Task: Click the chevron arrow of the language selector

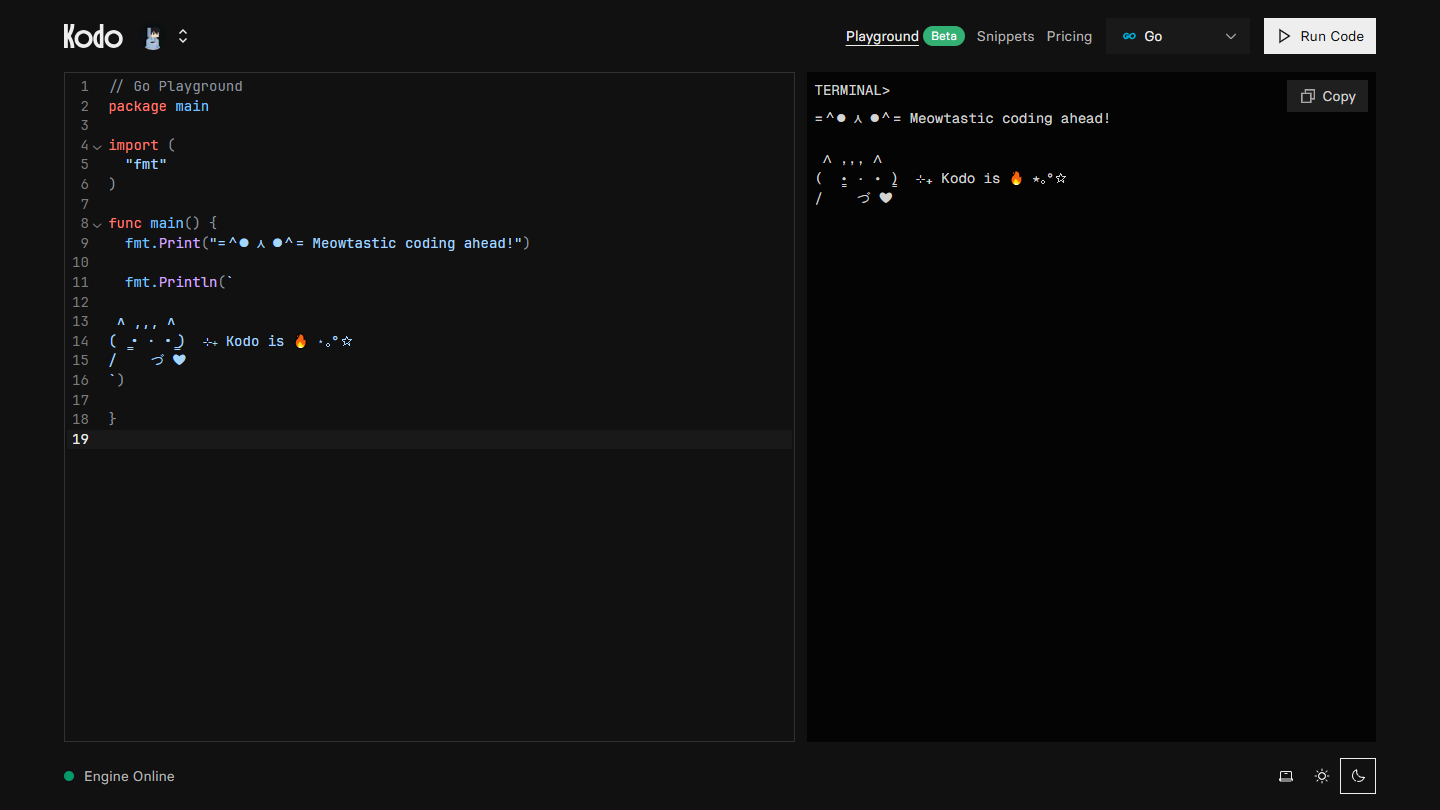Action: point(1231,36)
